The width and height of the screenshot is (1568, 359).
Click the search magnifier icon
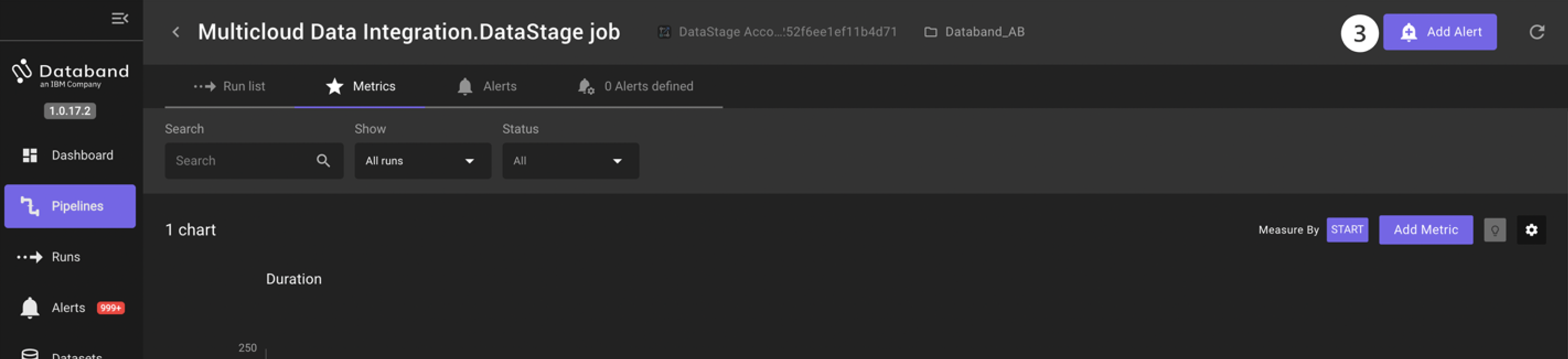pyautogui.click(x=323, y=160)
